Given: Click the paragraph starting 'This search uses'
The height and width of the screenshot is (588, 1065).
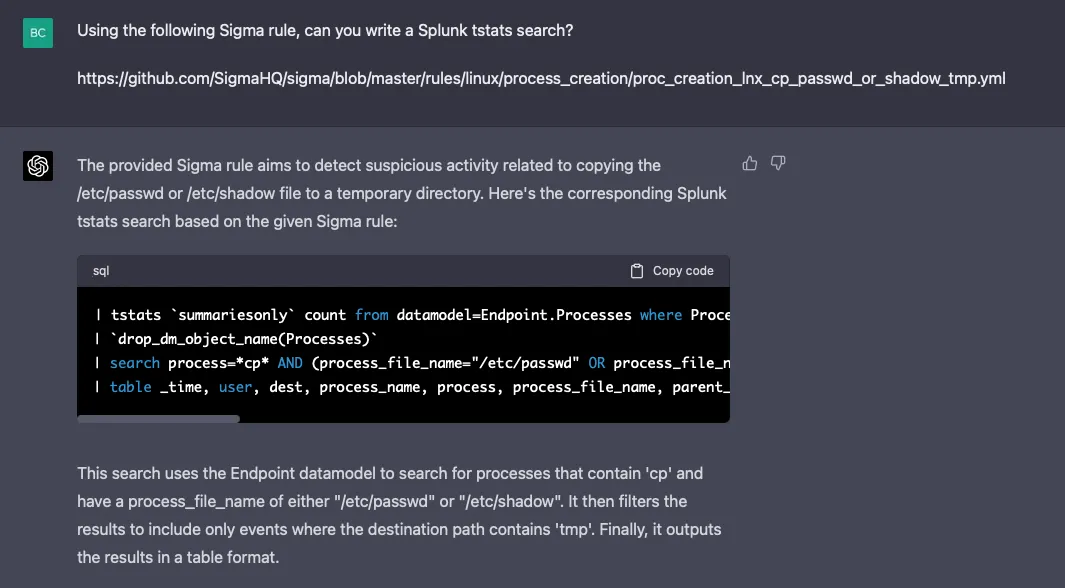Looking at the screenshot, I should coord(399,515).
